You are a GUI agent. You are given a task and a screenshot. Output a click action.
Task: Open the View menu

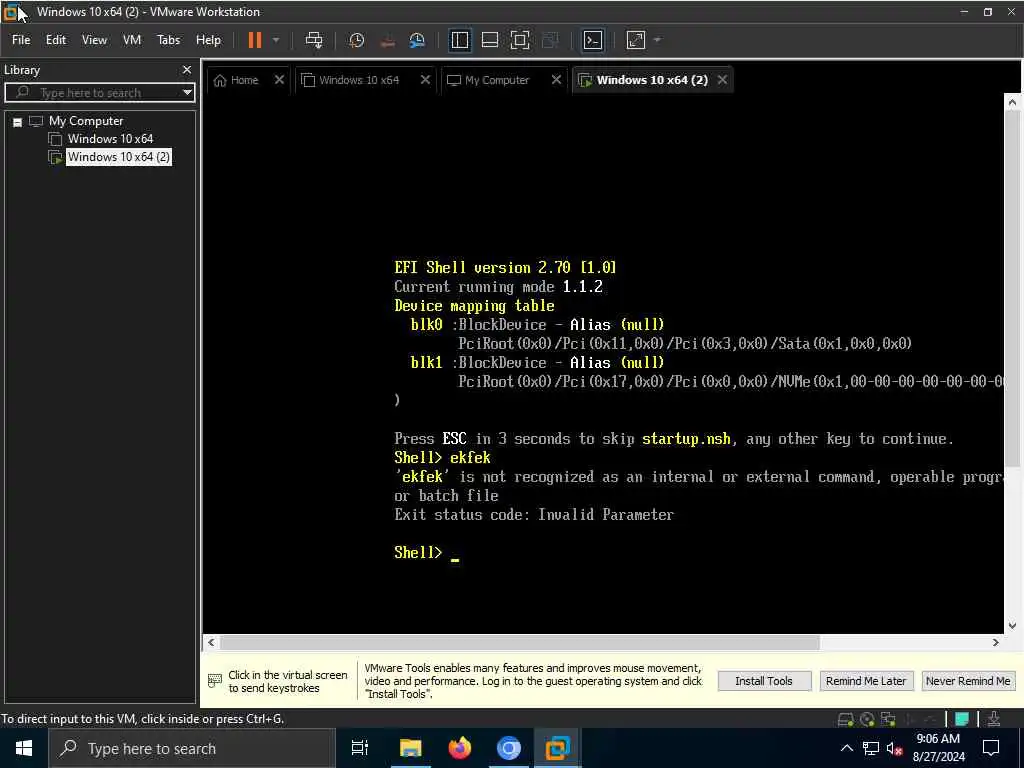tap(94, 40)
